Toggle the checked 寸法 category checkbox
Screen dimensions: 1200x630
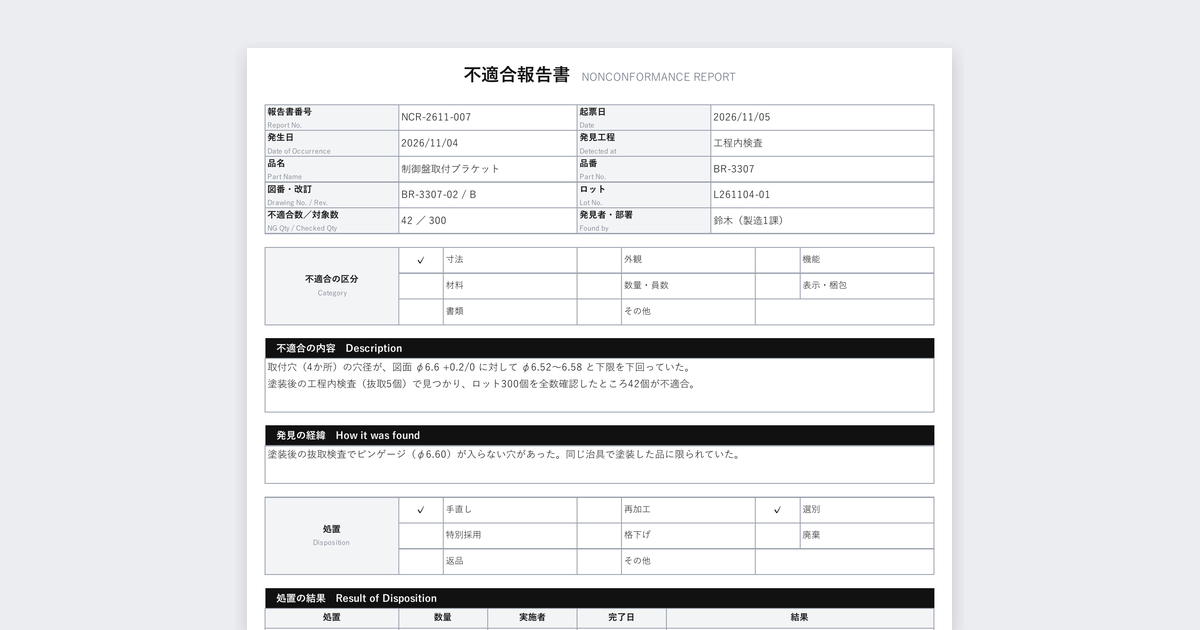point(421,260)
